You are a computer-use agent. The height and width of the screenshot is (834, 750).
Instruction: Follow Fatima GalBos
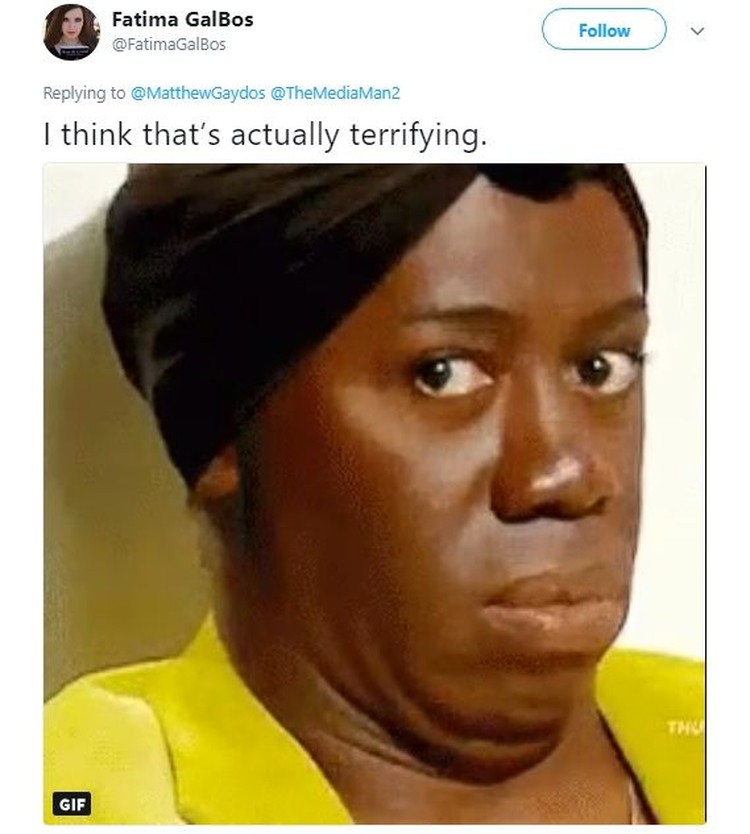tap(604, 30)
